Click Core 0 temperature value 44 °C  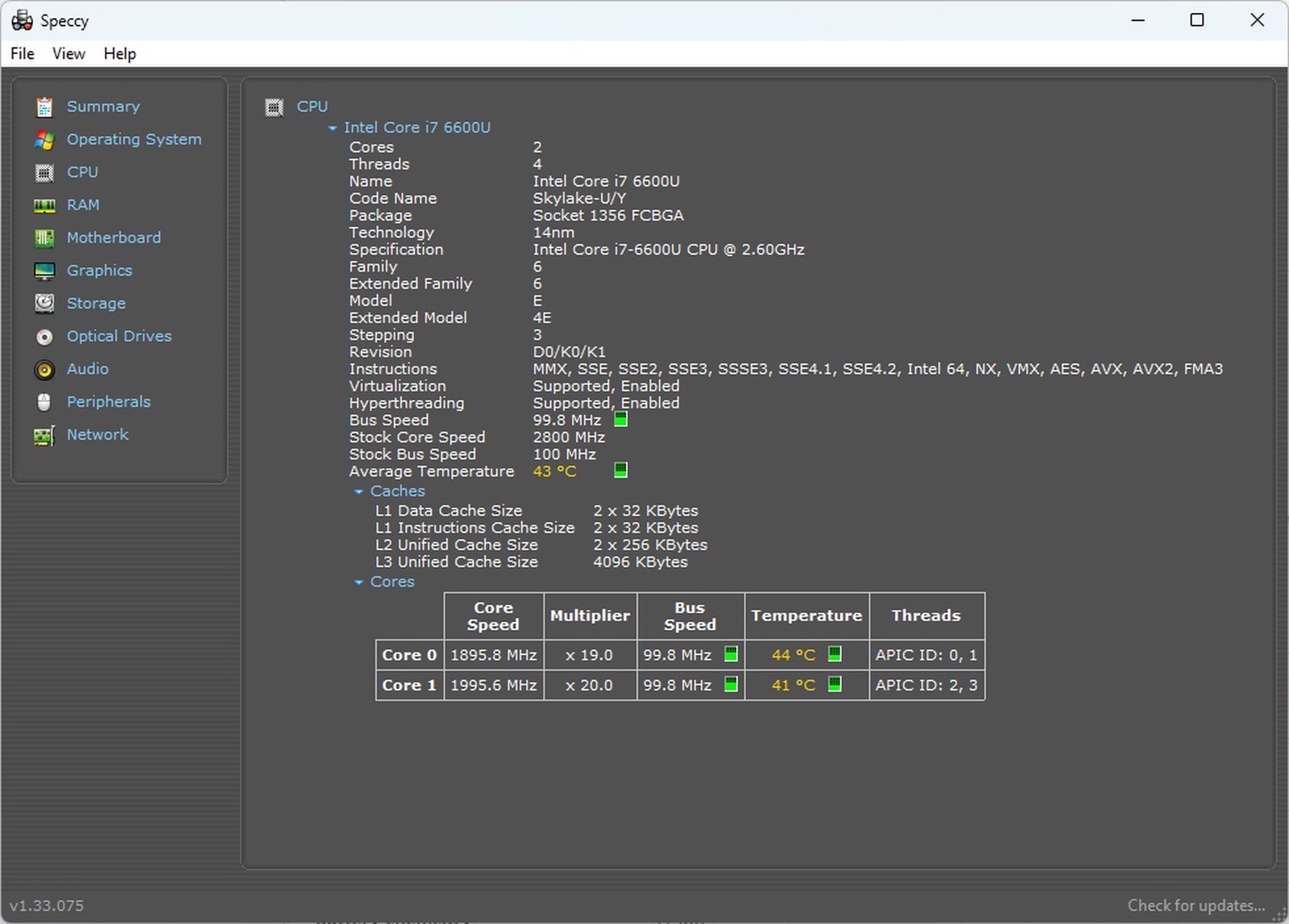click(794, 655)
